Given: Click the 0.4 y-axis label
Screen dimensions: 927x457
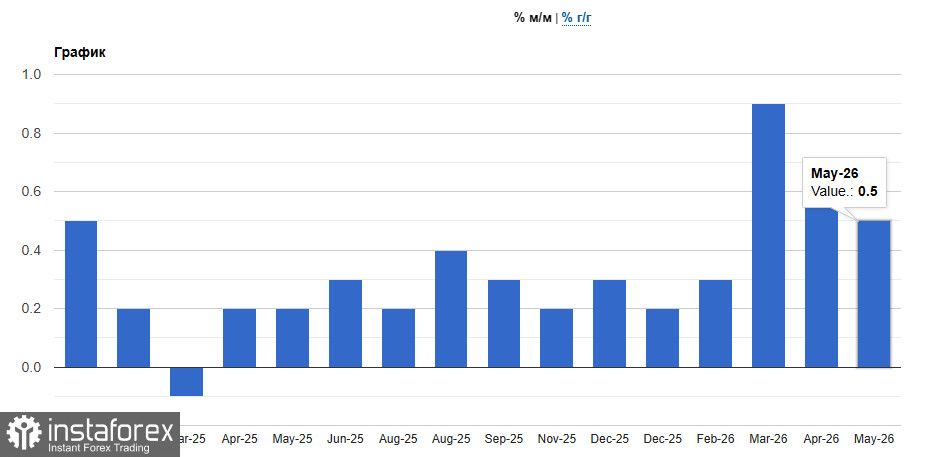Looking at the screenshot, I should point(31,251).
